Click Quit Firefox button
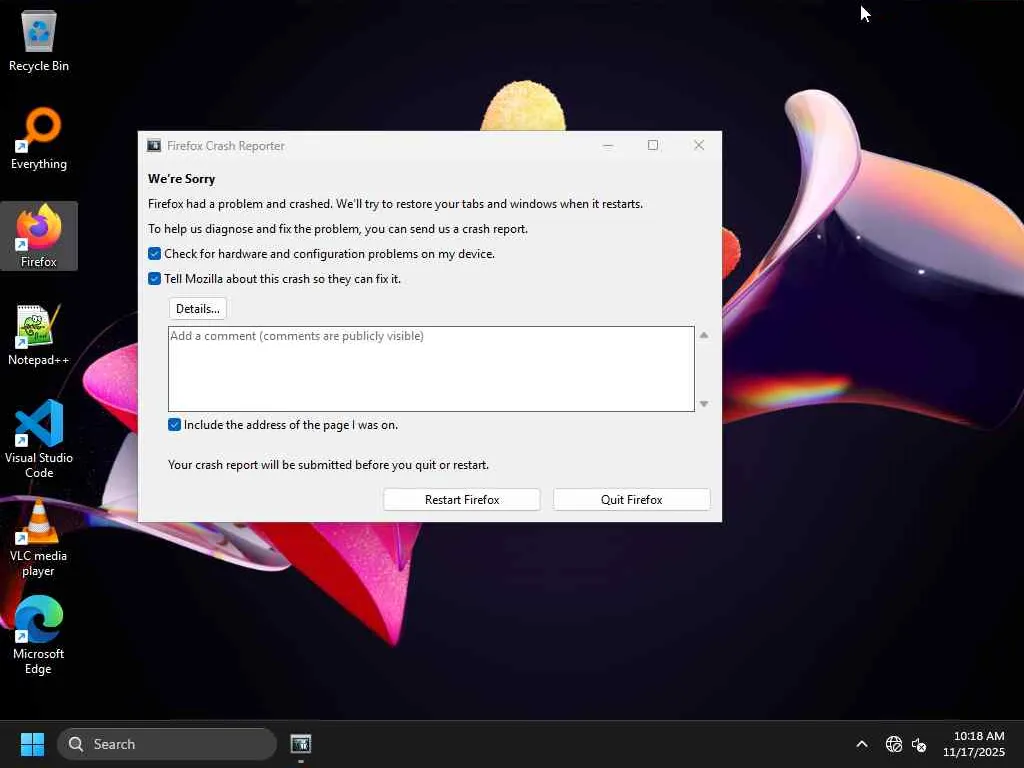 [x=632, y=500]
